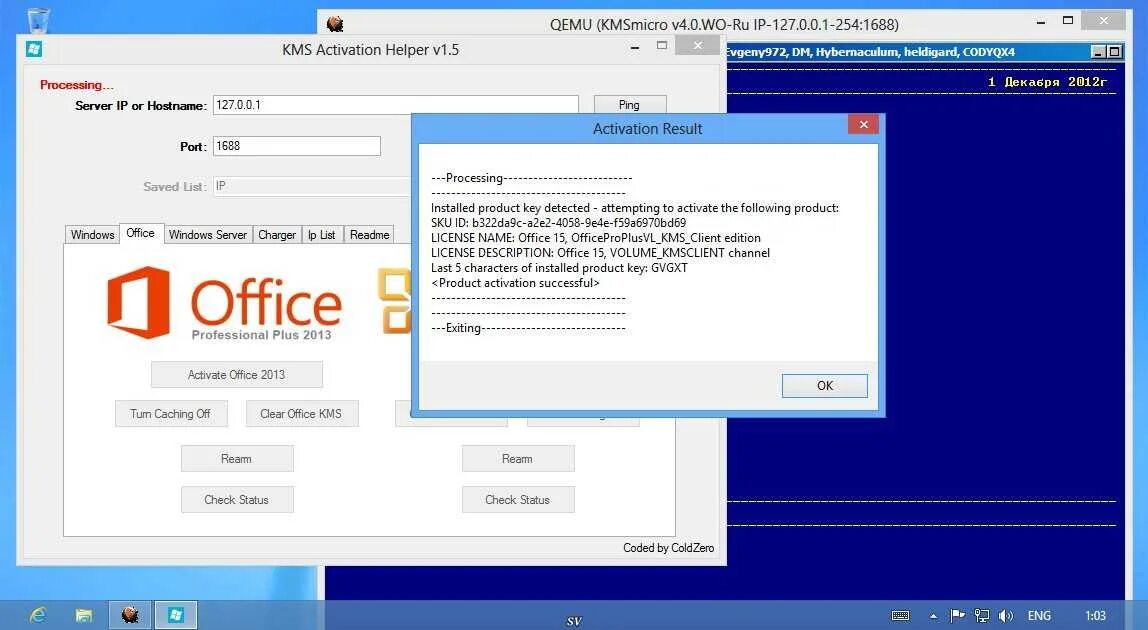Click the SKU ID line in the result
Screen dimensions: 1148x630
coord(558,223)
